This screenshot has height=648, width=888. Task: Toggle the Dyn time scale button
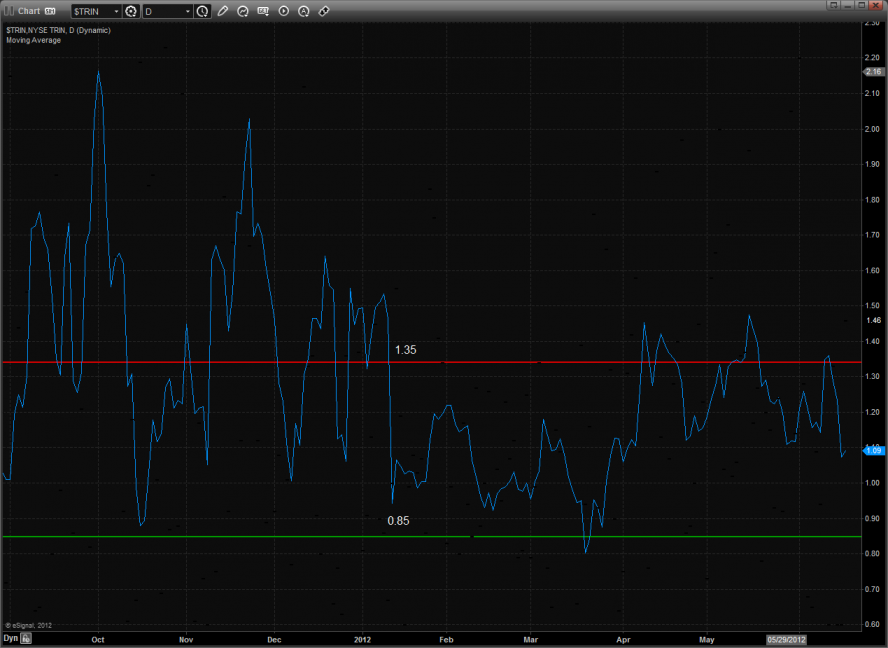click(x=10, y=637)
